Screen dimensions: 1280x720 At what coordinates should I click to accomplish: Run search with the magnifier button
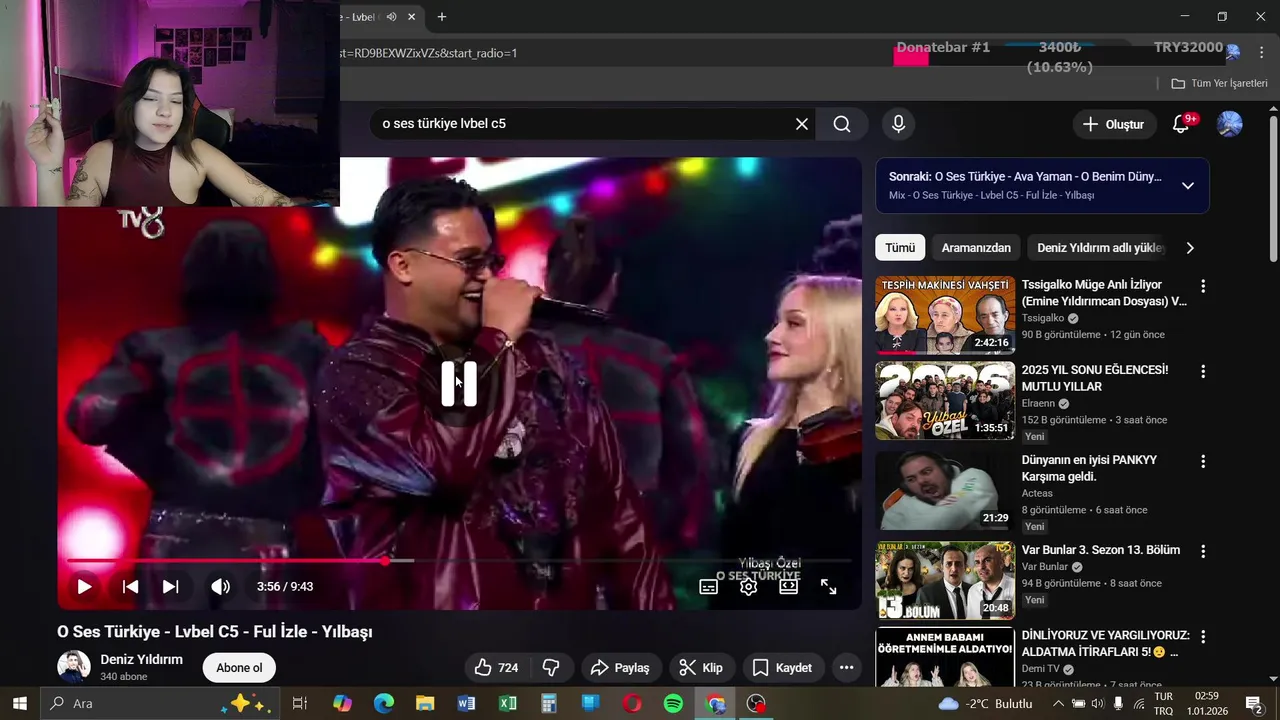(x=842, y=124)
